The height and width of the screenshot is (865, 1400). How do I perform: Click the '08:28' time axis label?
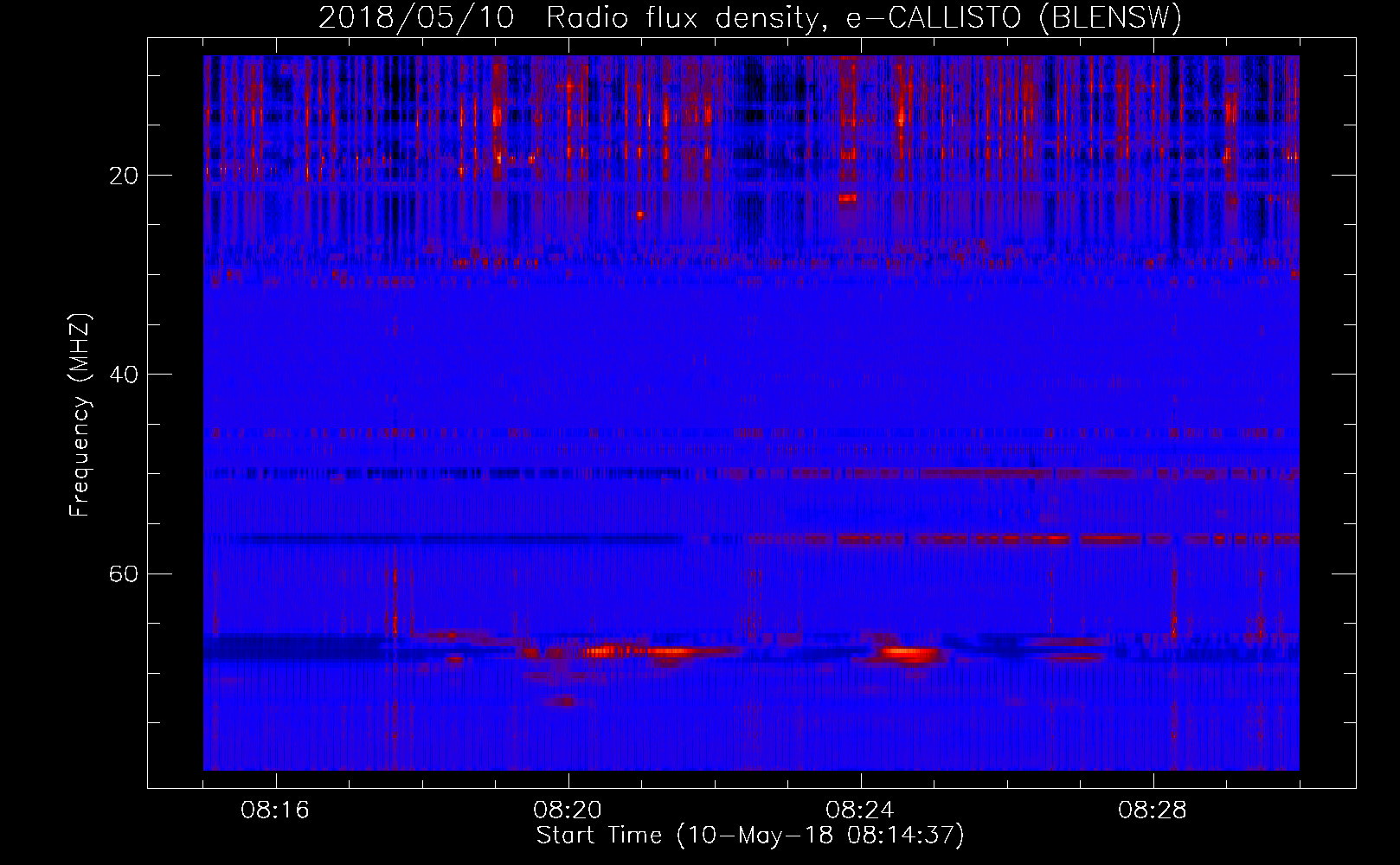tap(1153, 811)
